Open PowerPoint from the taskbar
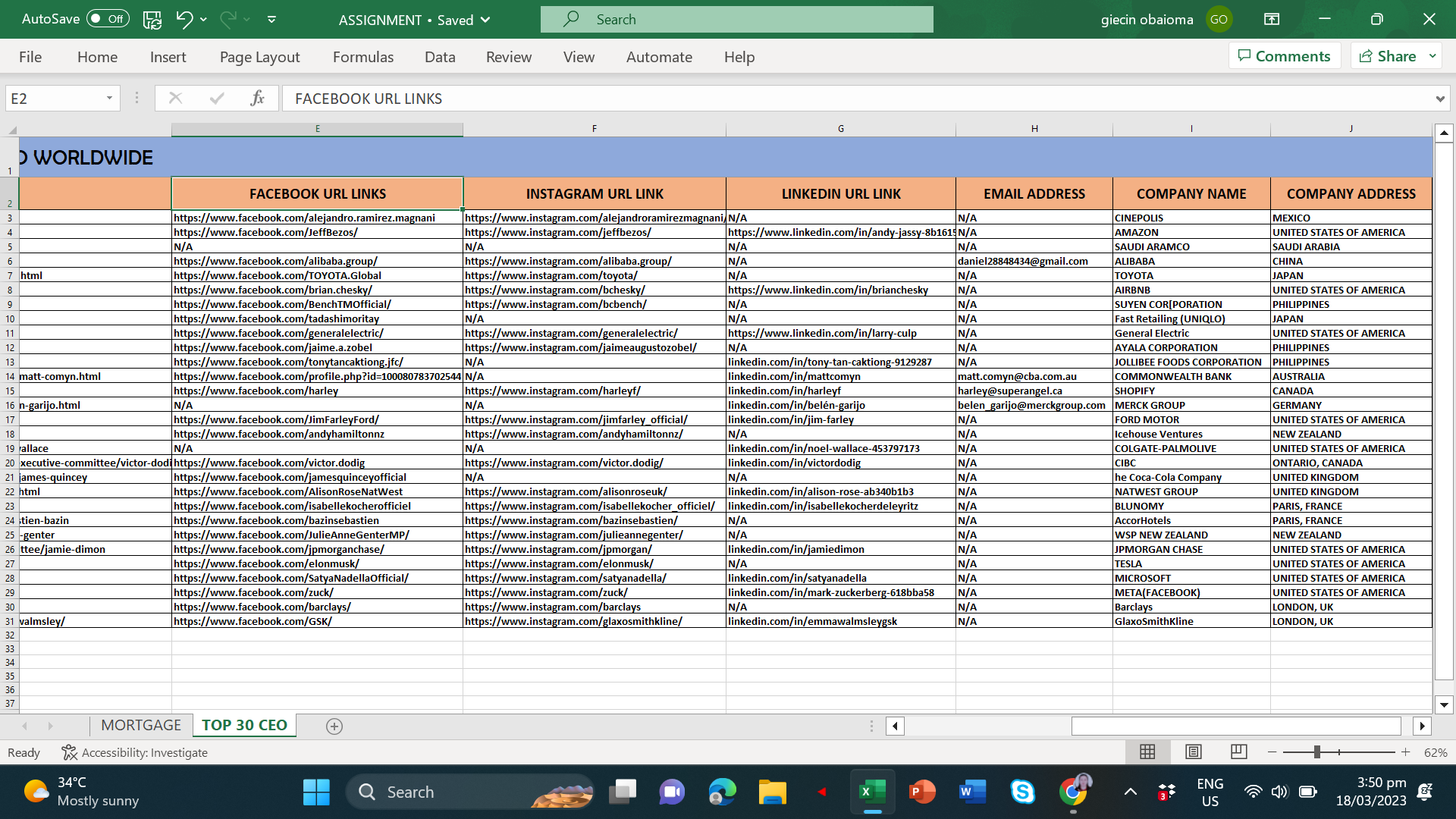This screenshot has width=1456, height=819. 922,792
